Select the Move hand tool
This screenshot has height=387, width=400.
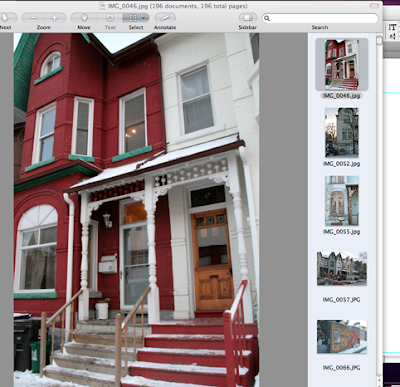click(84, 18)
